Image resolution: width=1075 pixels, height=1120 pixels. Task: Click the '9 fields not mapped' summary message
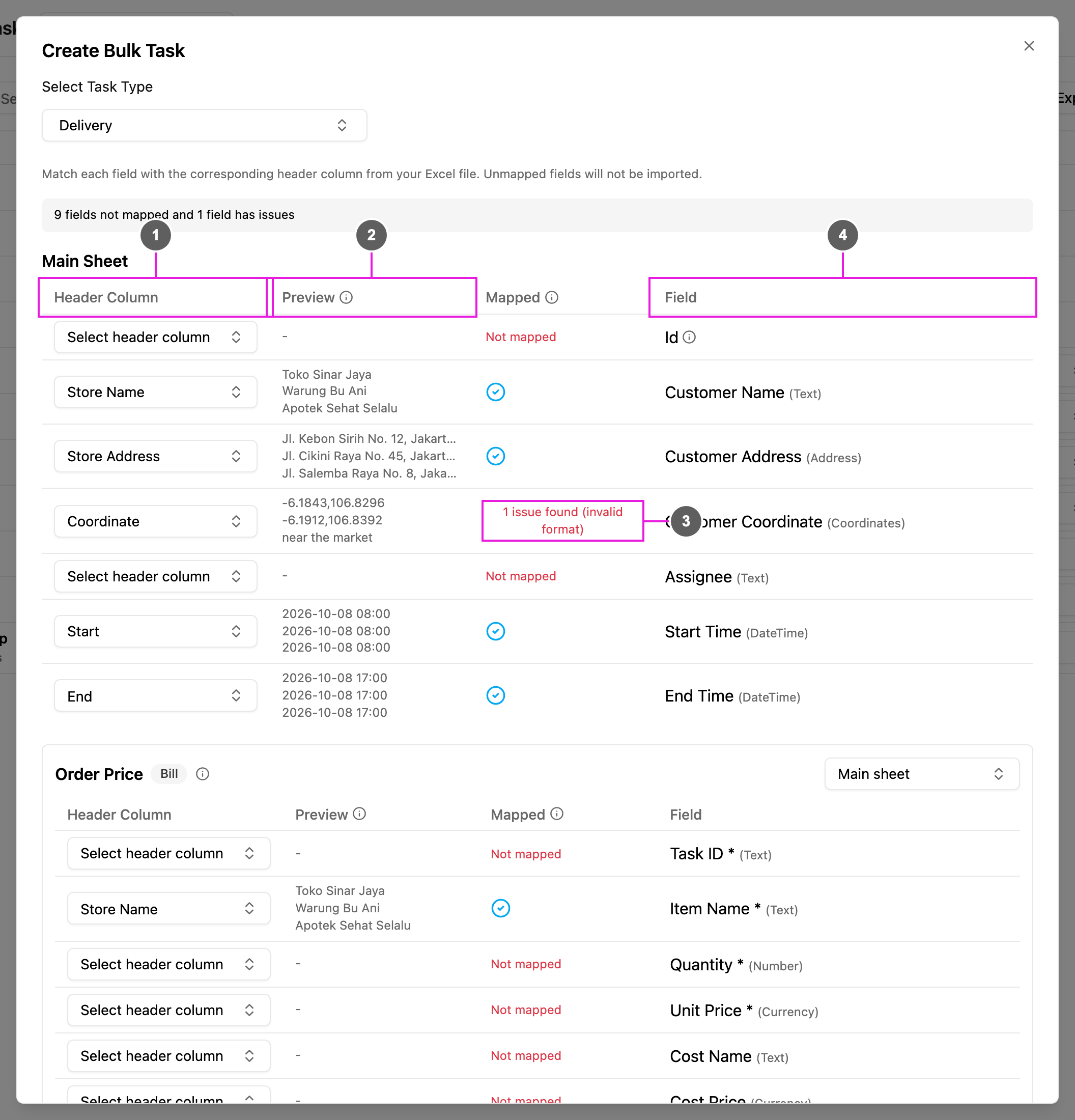(174, 214)
